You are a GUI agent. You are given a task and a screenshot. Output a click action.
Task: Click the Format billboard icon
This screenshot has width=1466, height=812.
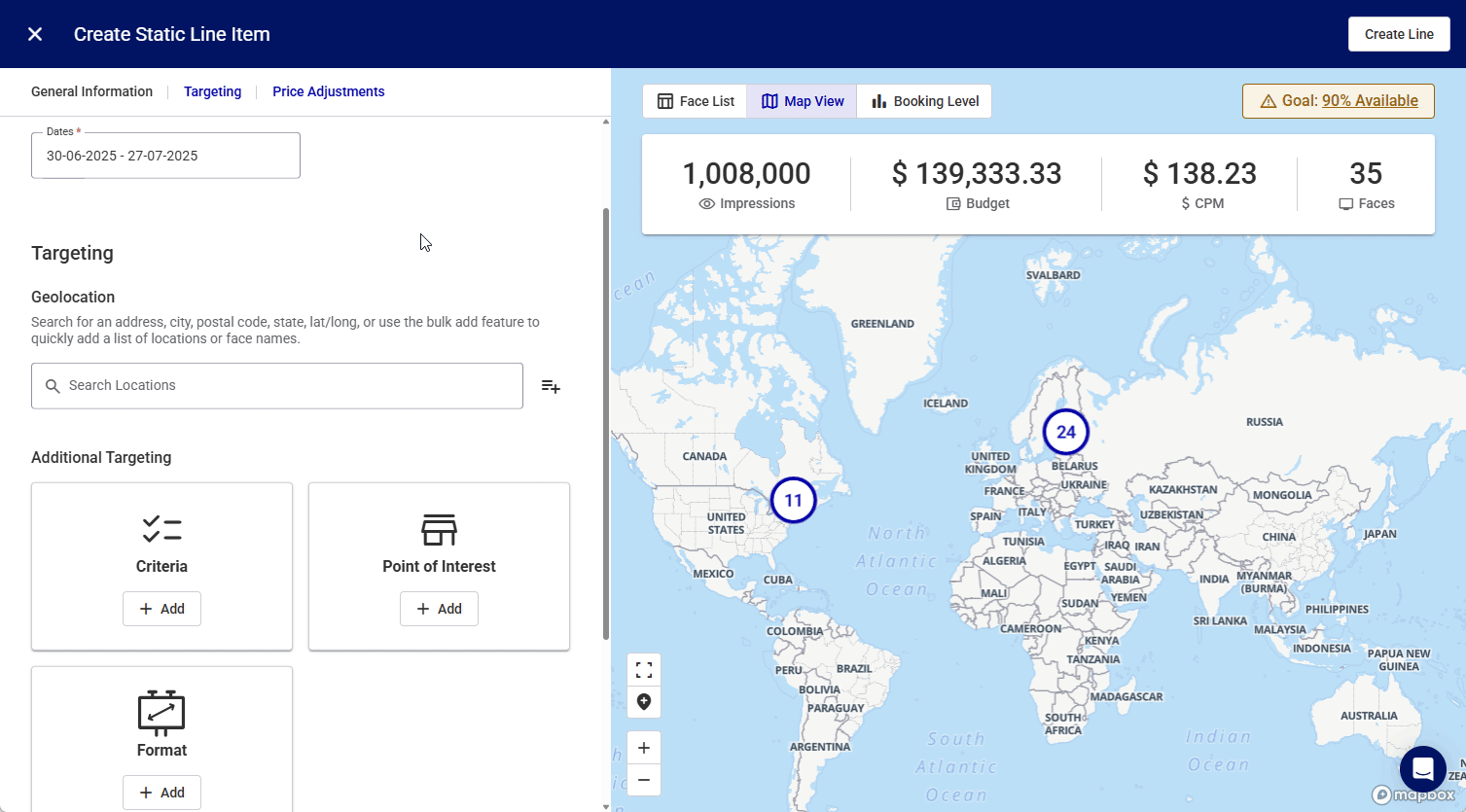click(x=161, y=713)
